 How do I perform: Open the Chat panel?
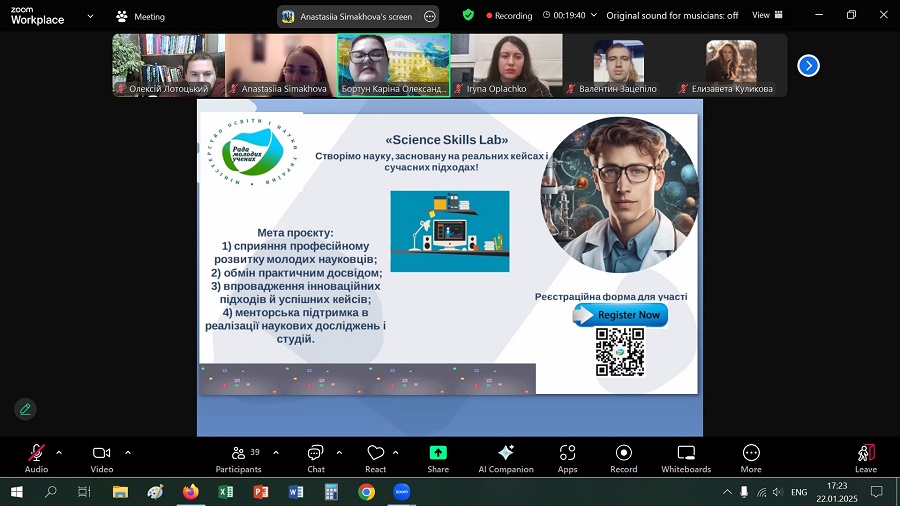[x=315, y=456]
